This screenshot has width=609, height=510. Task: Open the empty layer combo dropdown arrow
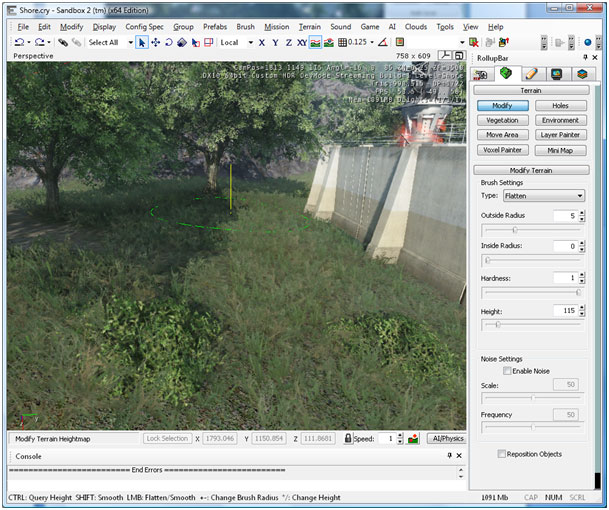click(462, 42)
